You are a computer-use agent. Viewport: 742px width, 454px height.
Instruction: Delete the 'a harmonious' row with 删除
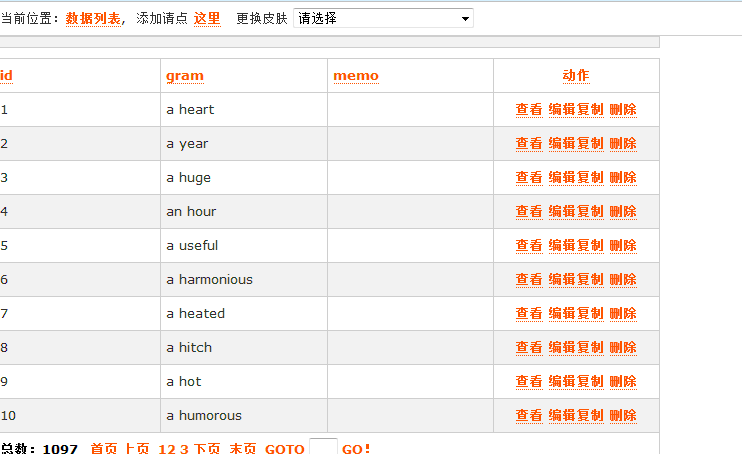623,279
